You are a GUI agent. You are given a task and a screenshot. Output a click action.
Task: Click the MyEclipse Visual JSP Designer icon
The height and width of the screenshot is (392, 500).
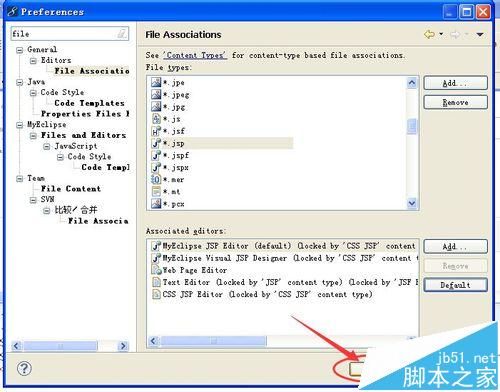pyautogui.click(x=156, y=258)
